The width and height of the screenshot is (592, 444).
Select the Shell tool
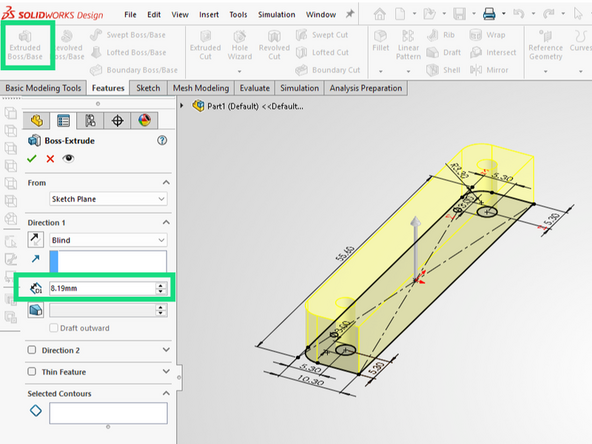[443, 70]
